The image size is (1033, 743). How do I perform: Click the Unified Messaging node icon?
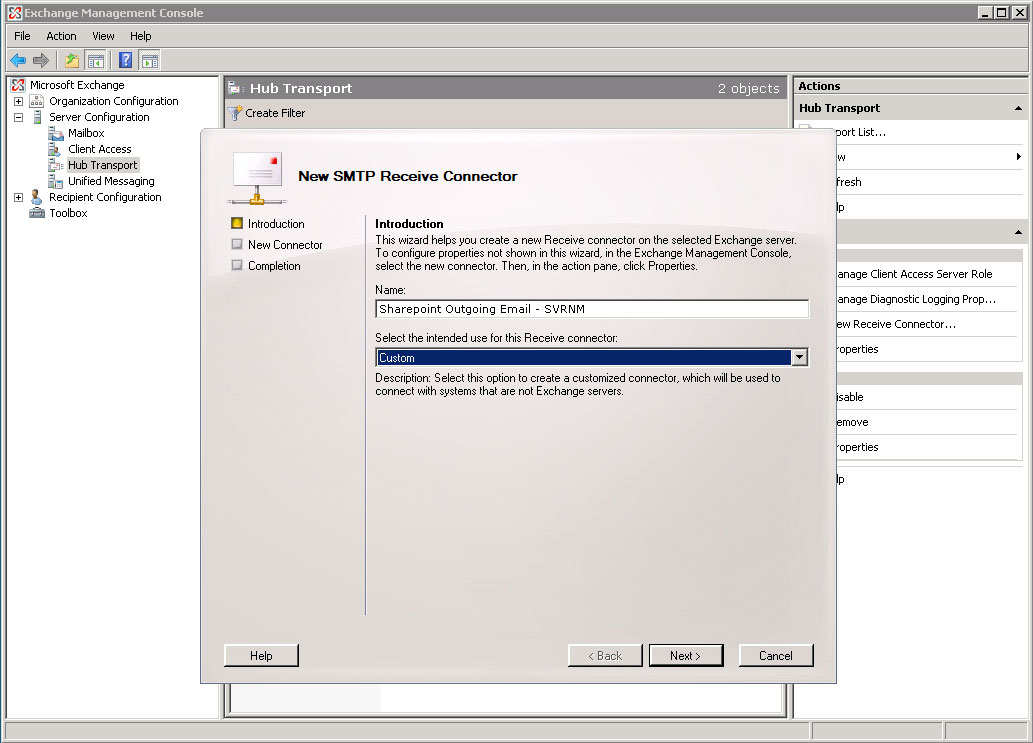55,181
